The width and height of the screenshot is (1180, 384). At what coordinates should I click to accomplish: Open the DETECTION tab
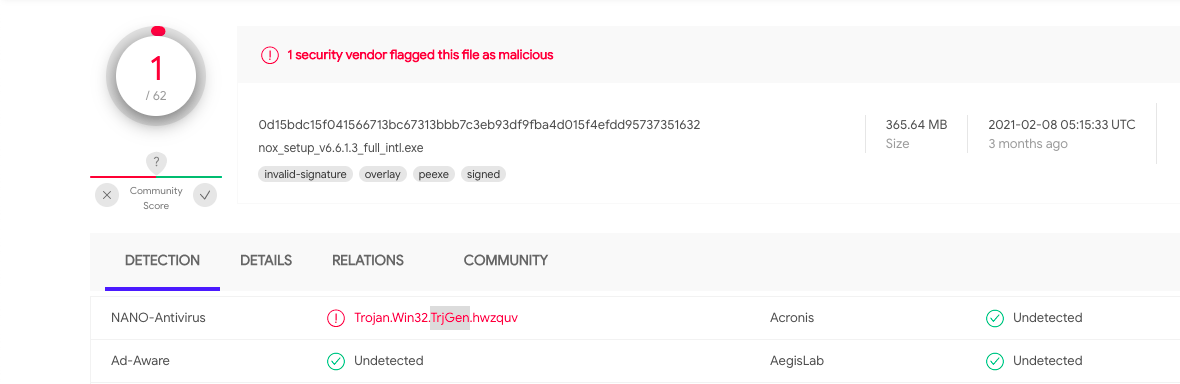coord(163,261)
